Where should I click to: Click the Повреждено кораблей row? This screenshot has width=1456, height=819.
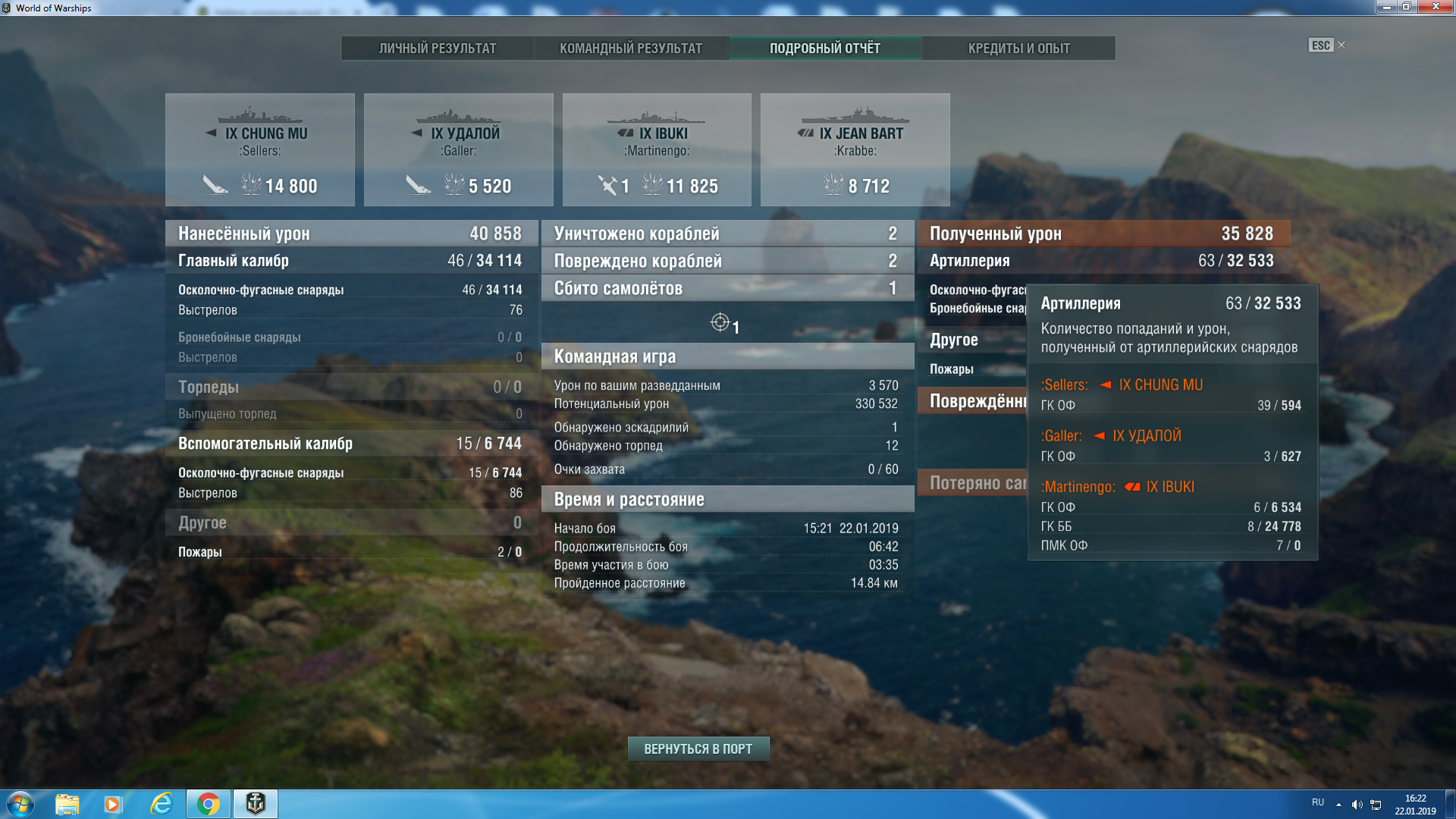coord(727,260)
